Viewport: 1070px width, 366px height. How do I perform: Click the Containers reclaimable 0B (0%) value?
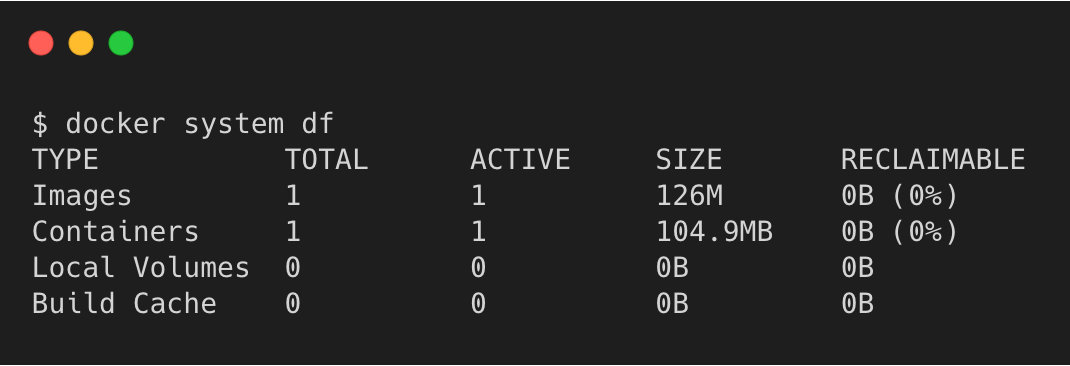click(x=899, y=232)
